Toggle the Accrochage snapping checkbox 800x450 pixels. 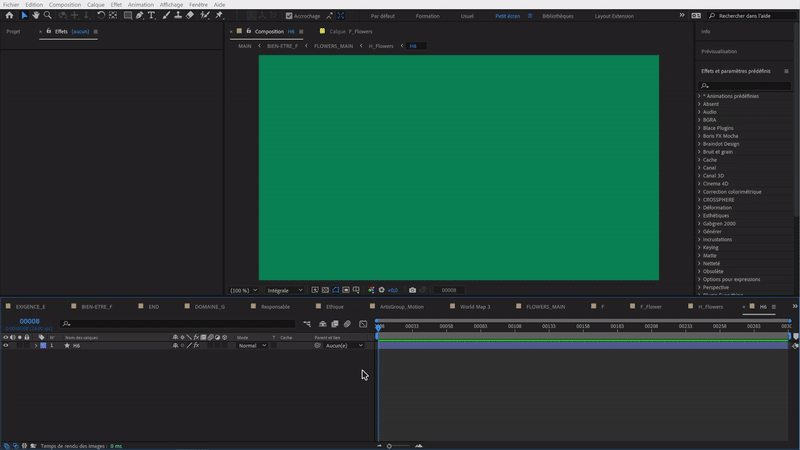289,16
